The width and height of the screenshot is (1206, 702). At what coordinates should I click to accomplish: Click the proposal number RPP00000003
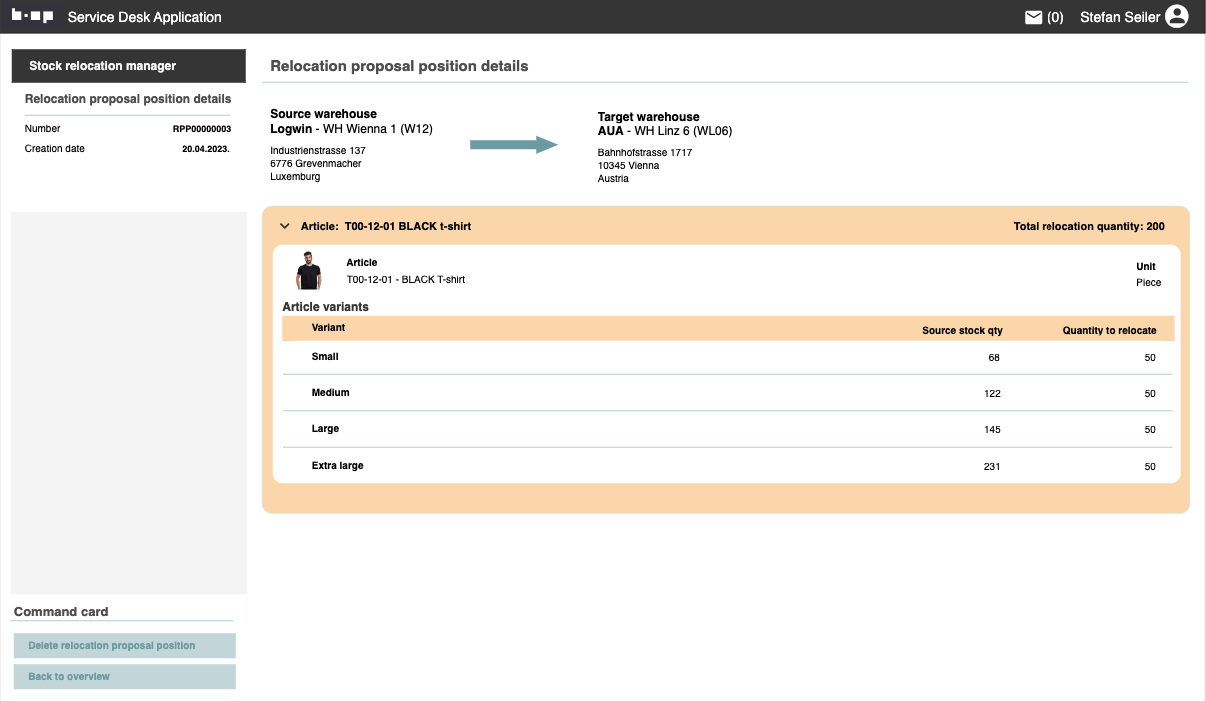pos(201,129)
